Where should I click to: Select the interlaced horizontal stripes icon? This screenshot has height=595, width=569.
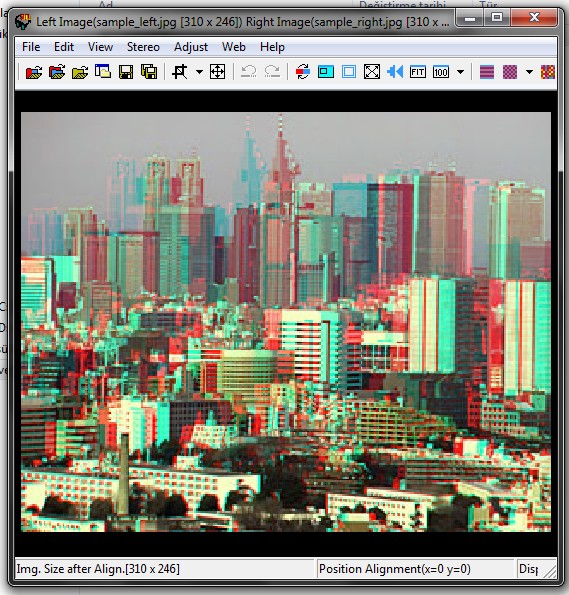pos(487,72)
